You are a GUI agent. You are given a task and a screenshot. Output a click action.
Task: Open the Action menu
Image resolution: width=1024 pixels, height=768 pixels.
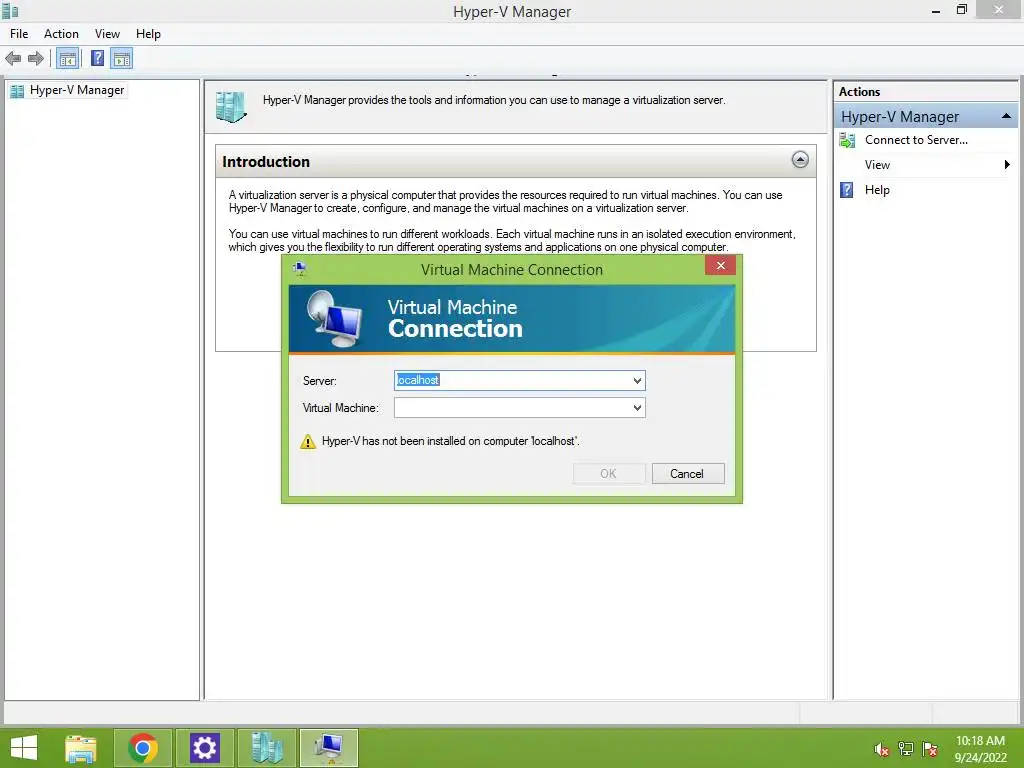click(61, 34)
